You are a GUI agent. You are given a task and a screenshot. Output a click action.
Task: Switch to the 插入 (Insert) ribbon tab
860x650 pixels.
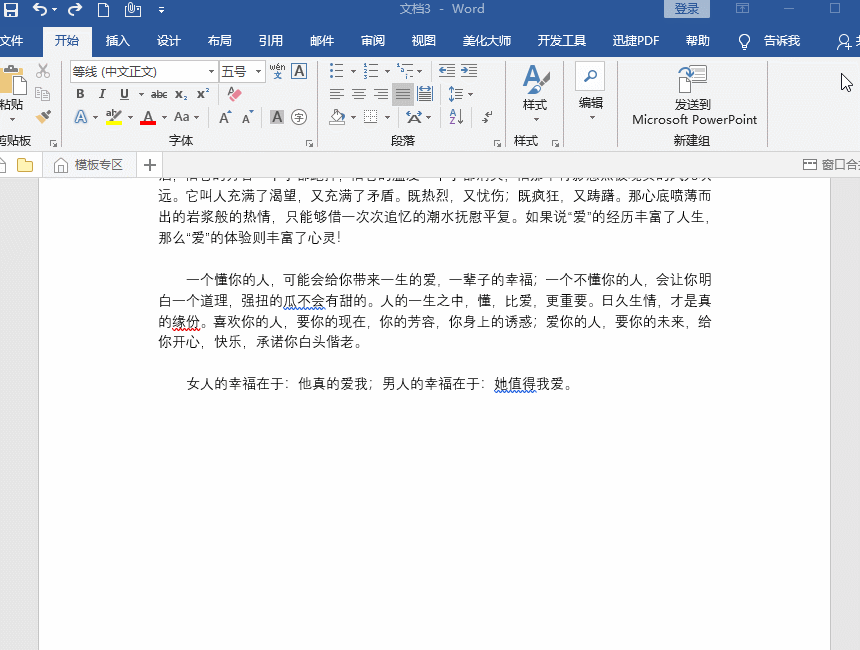(117, 41)
